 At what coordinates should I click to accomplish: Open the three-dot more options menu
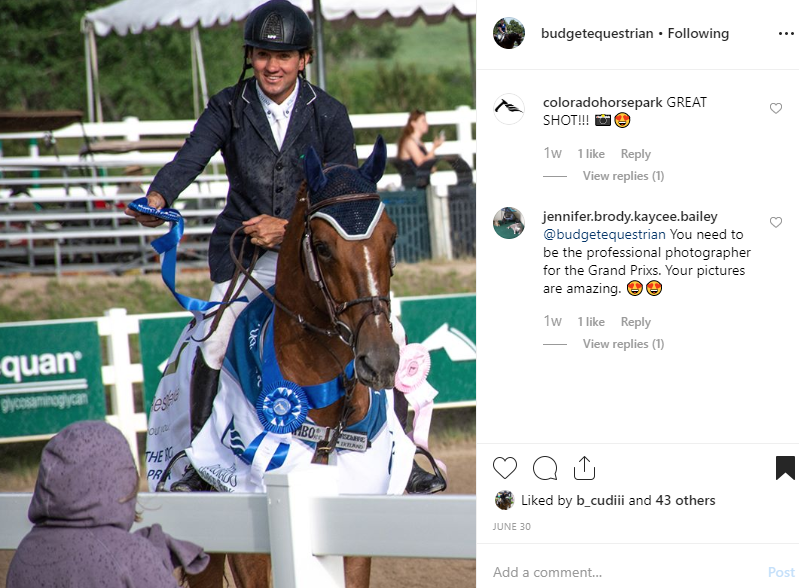[x=786, y=34]
